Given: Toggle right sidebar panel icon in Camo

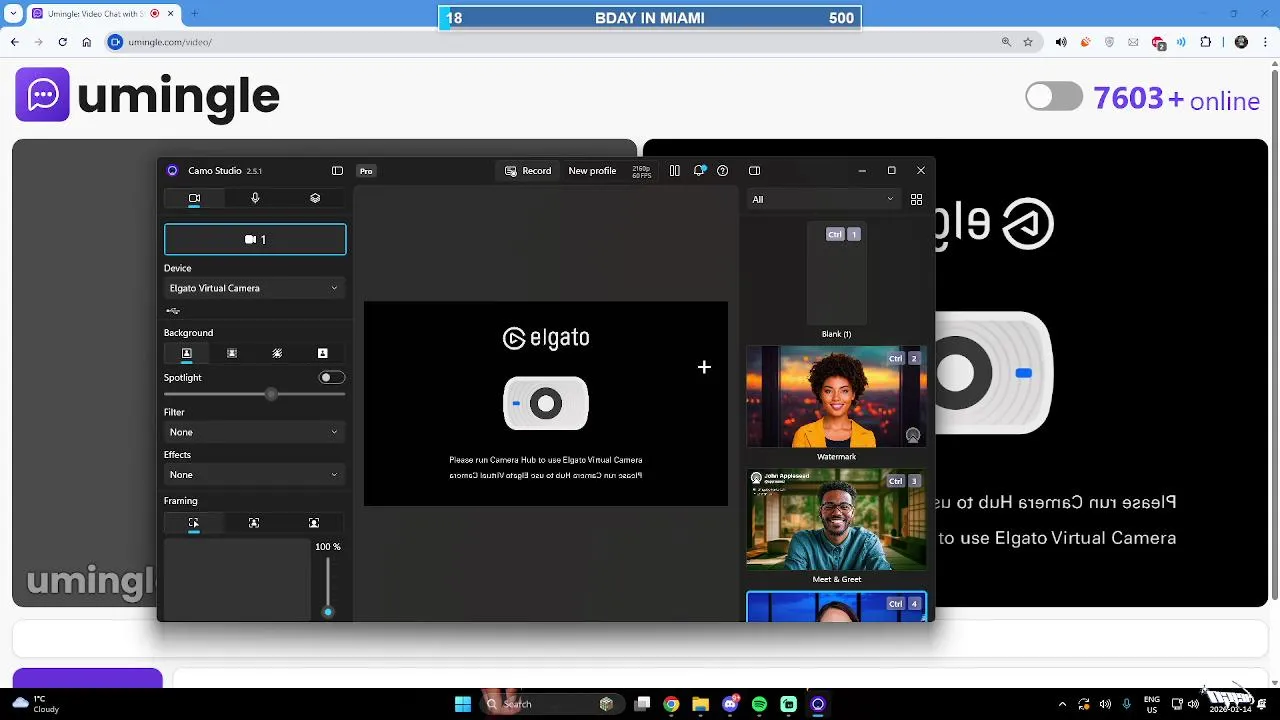Looking at the screenshot, I should (x=755, y=171).
